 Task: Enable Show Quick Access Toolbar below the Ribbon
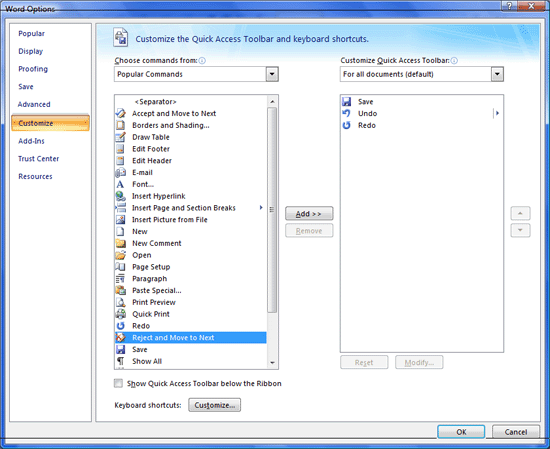119,383
